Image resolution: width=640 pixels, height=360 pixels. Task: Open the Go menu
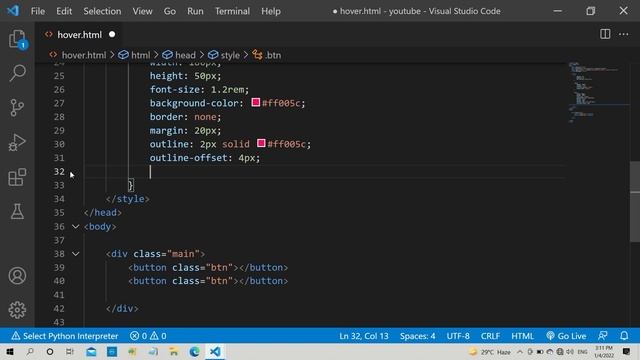[x=169, y=11]
